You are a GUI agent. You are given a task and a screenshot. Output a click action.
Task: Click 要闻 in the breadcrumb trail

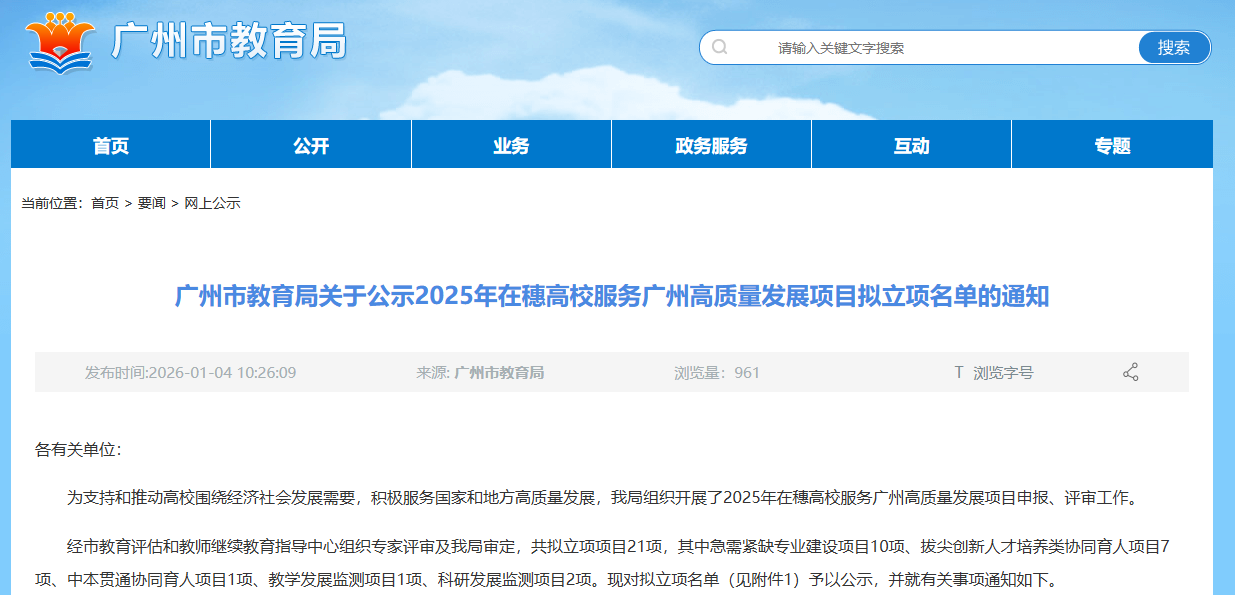pos(152,203)
